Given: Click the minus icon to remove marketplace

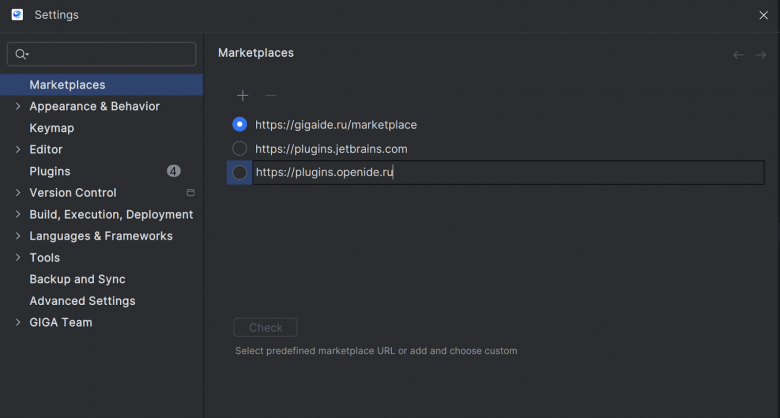Looking at the screenshot, I should pyautogui.click(x=270, y=96).
